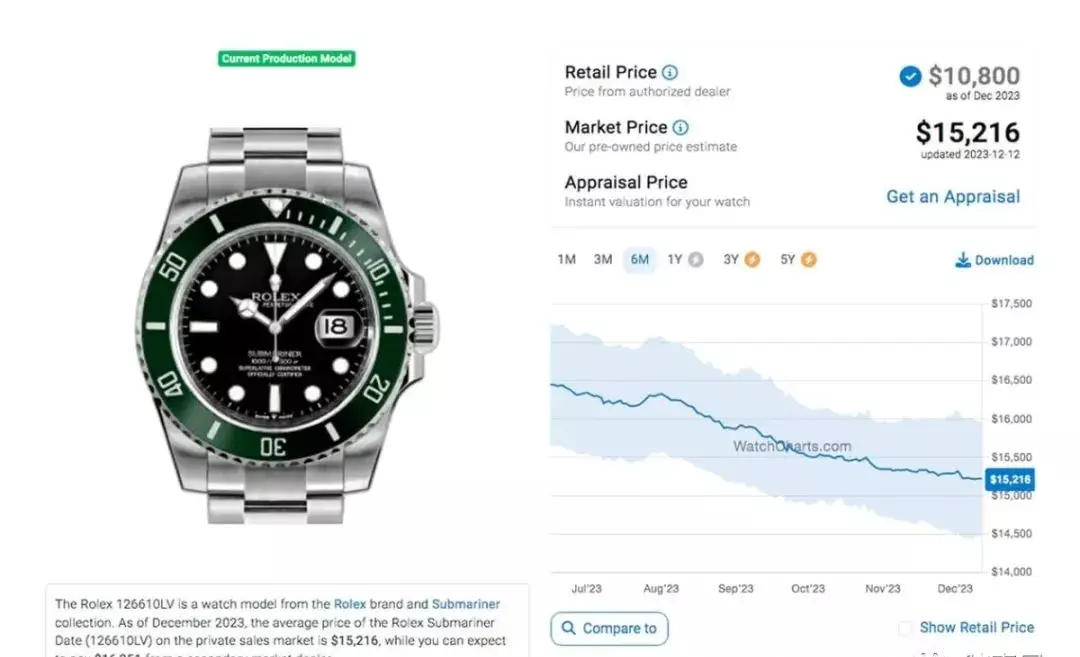Enable the Show Retail Price checkbox
Image resolution: width=1080 pixels, height=657 pixels.
[905, 627]
